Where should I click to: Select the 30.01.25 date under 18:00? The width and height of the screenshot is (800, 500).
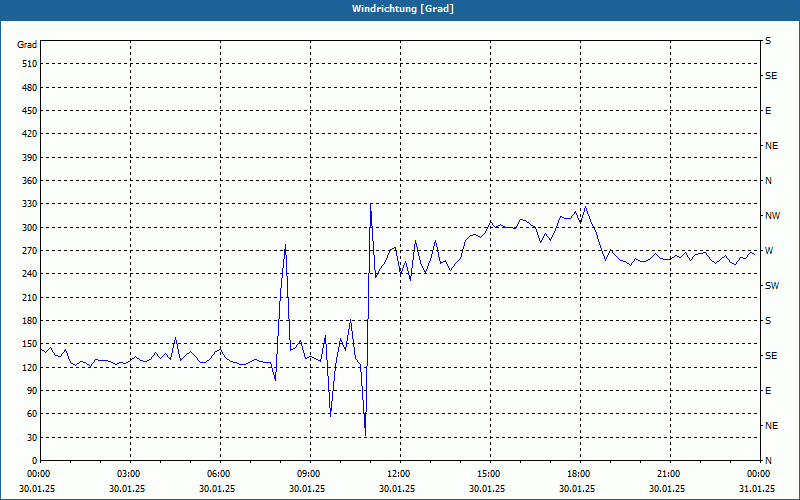577,488
